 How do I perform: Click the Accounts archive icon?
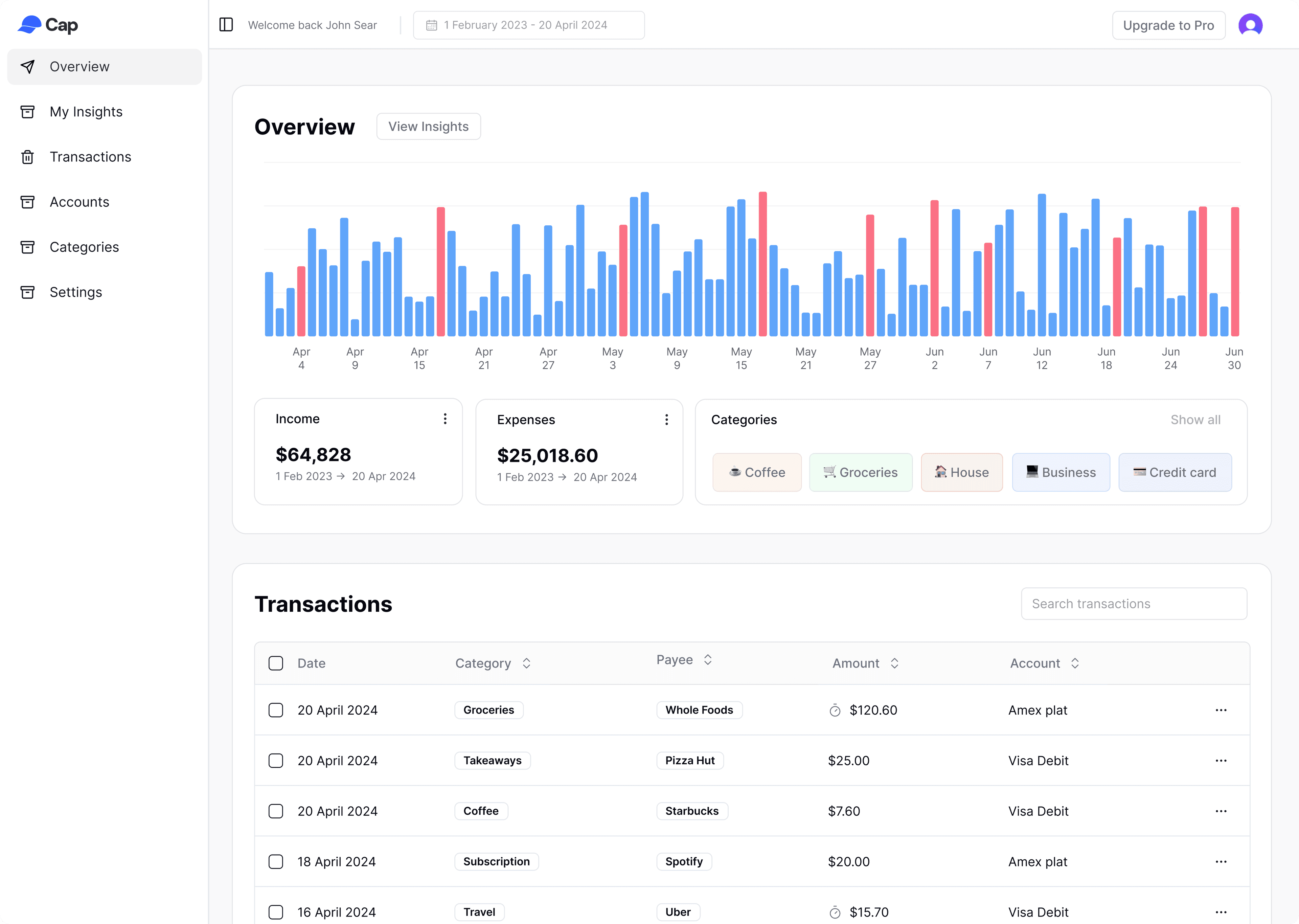click(27, 202)
